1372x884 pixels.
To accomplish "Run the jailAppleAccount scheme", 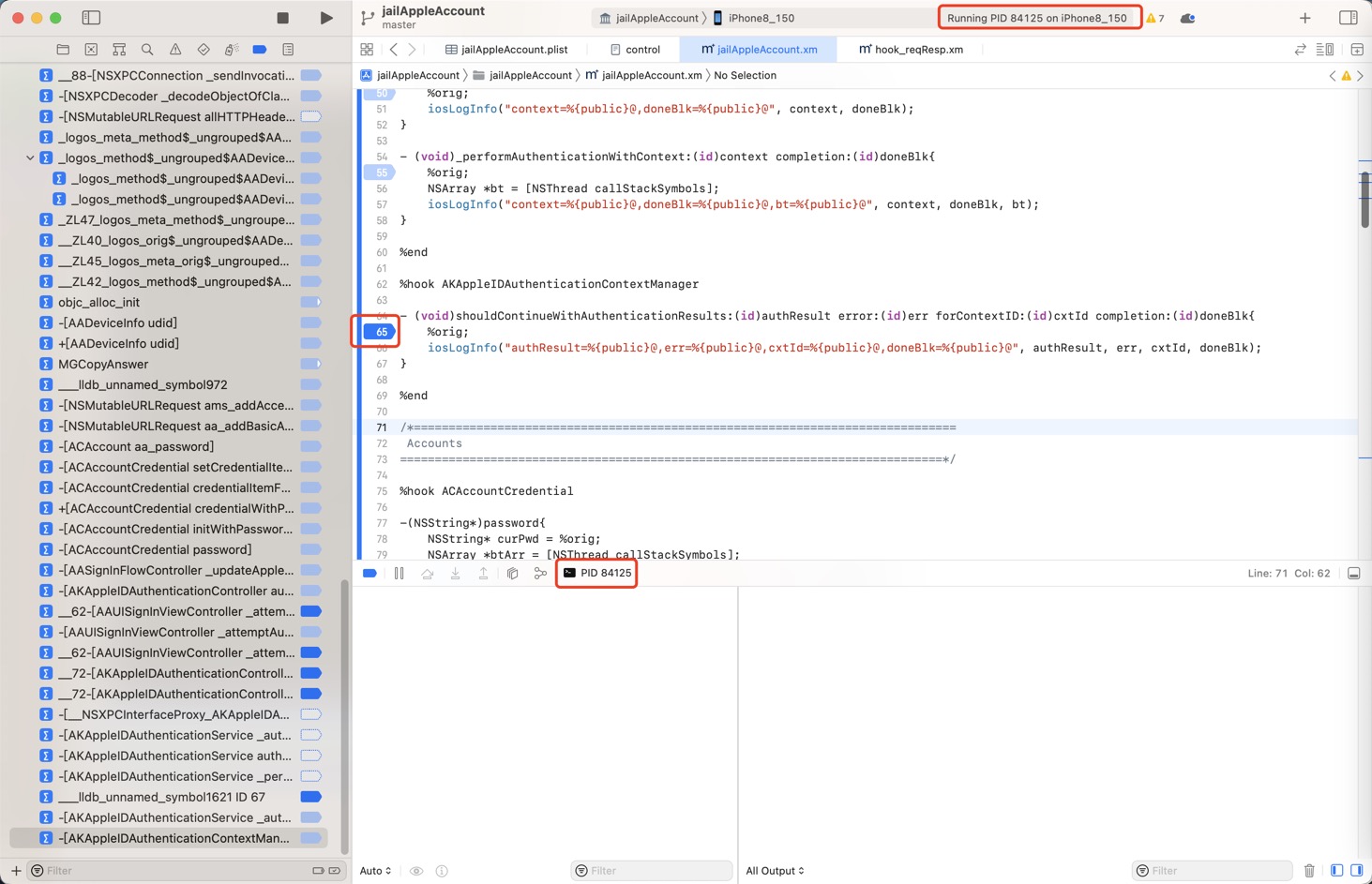I will tap(325, 18).
